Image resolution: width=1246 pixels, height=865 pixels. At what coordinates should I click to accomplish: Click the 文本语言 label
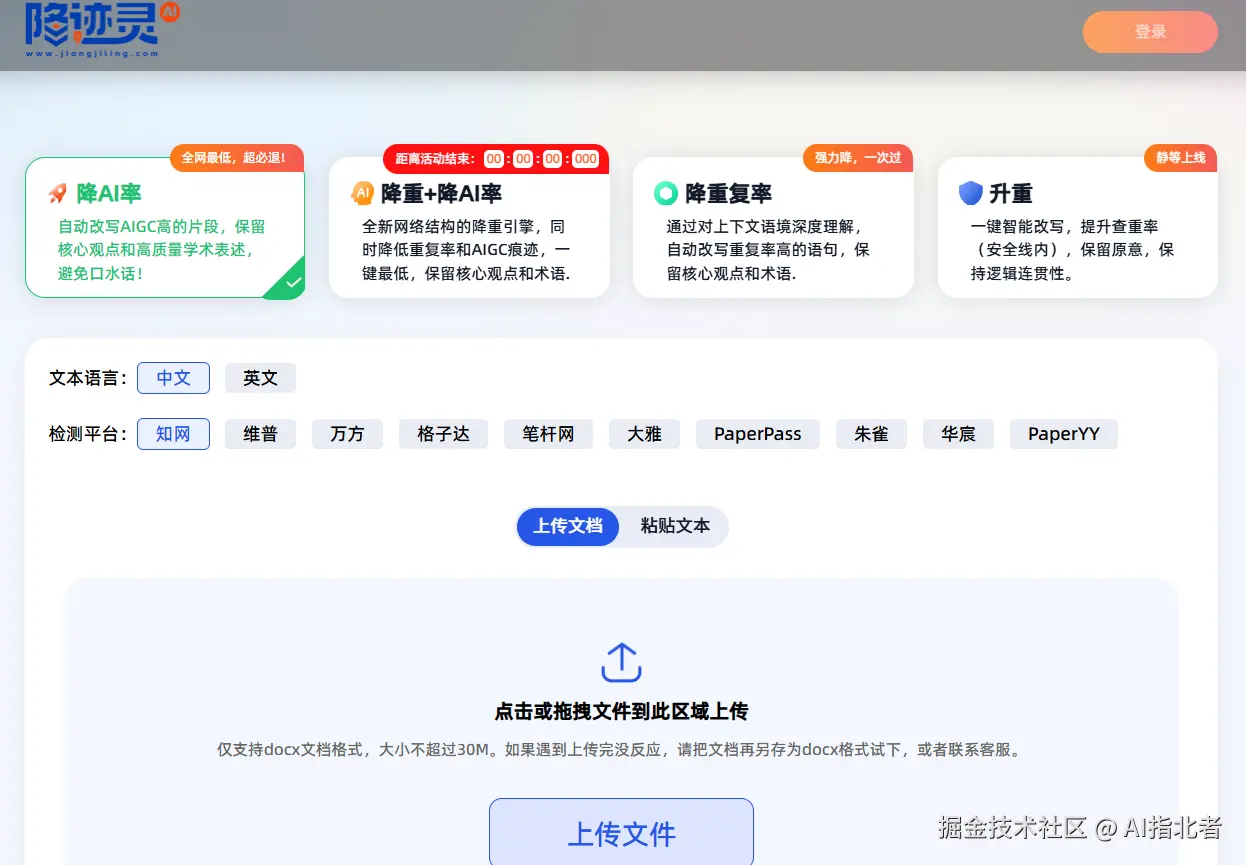coord(88,378)
